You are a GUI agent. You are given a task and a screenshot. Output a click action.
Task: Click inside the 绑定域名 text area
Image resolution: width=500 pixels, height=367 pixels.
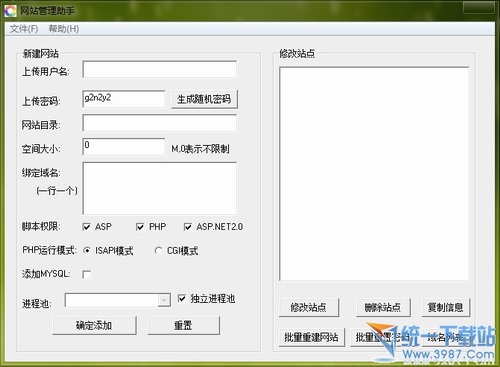(x=160, y=188)
